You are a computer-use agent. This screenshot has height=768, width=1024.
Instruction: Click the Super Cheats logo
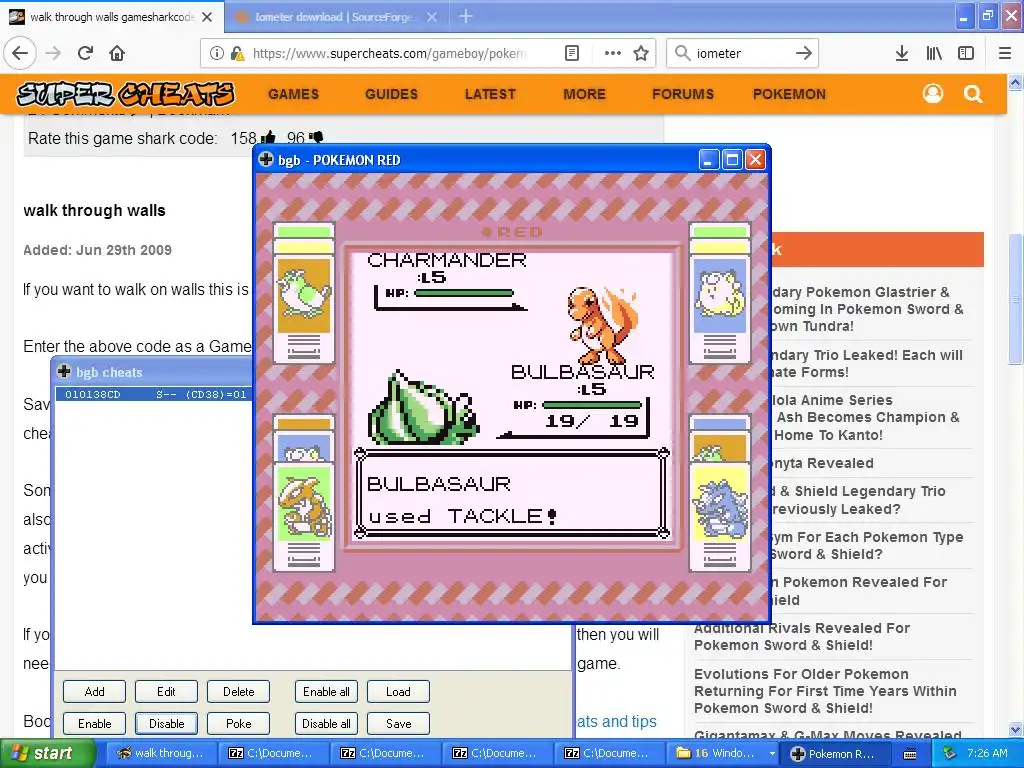(125, 94)
